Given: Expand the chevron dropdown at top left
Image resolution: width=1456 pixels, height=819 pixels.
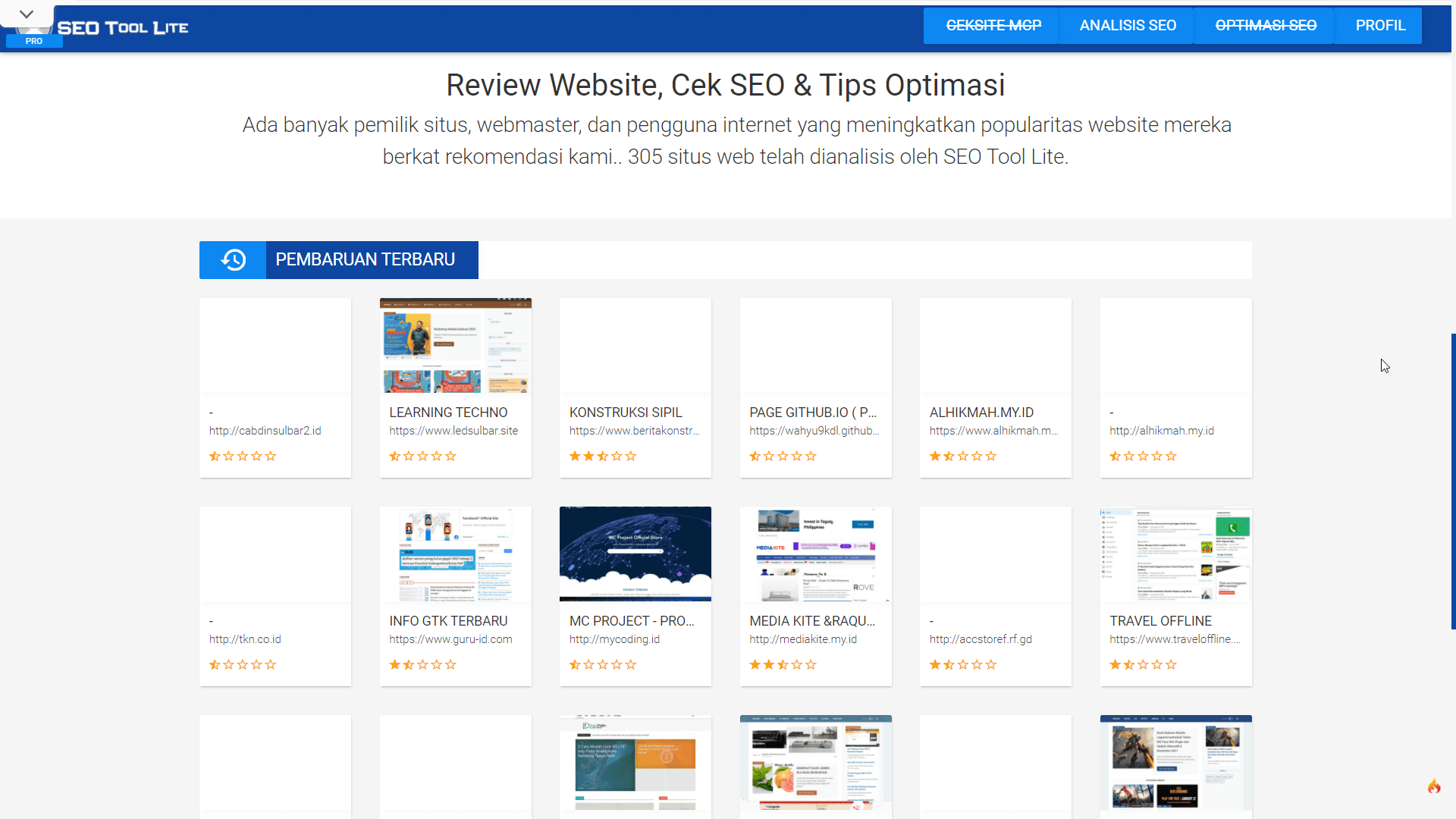Looking at the screenshot, I should click(27, 14).
